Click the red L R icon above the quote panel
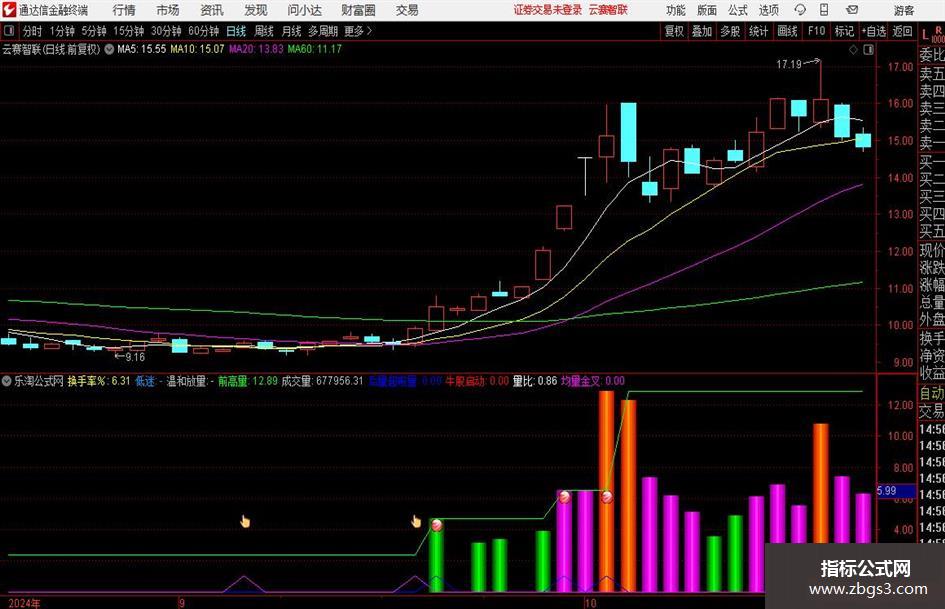This screenshot has width=945, height=609. (932, 34)
